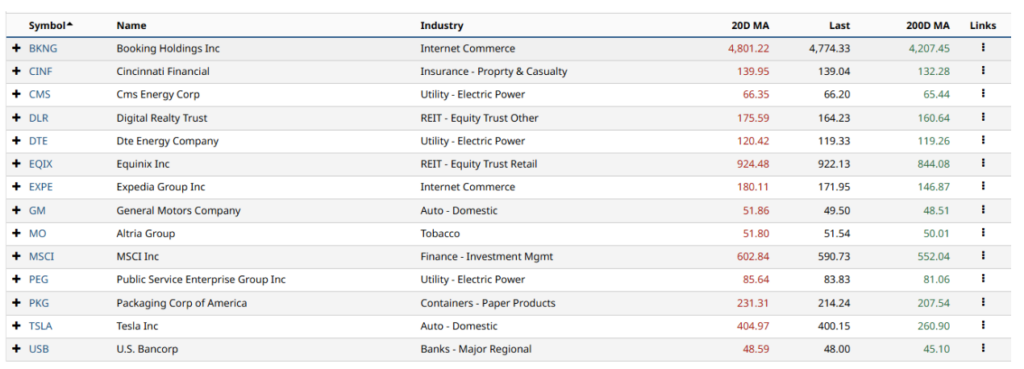Expand the EXPE row details

(x=16, y=187)
